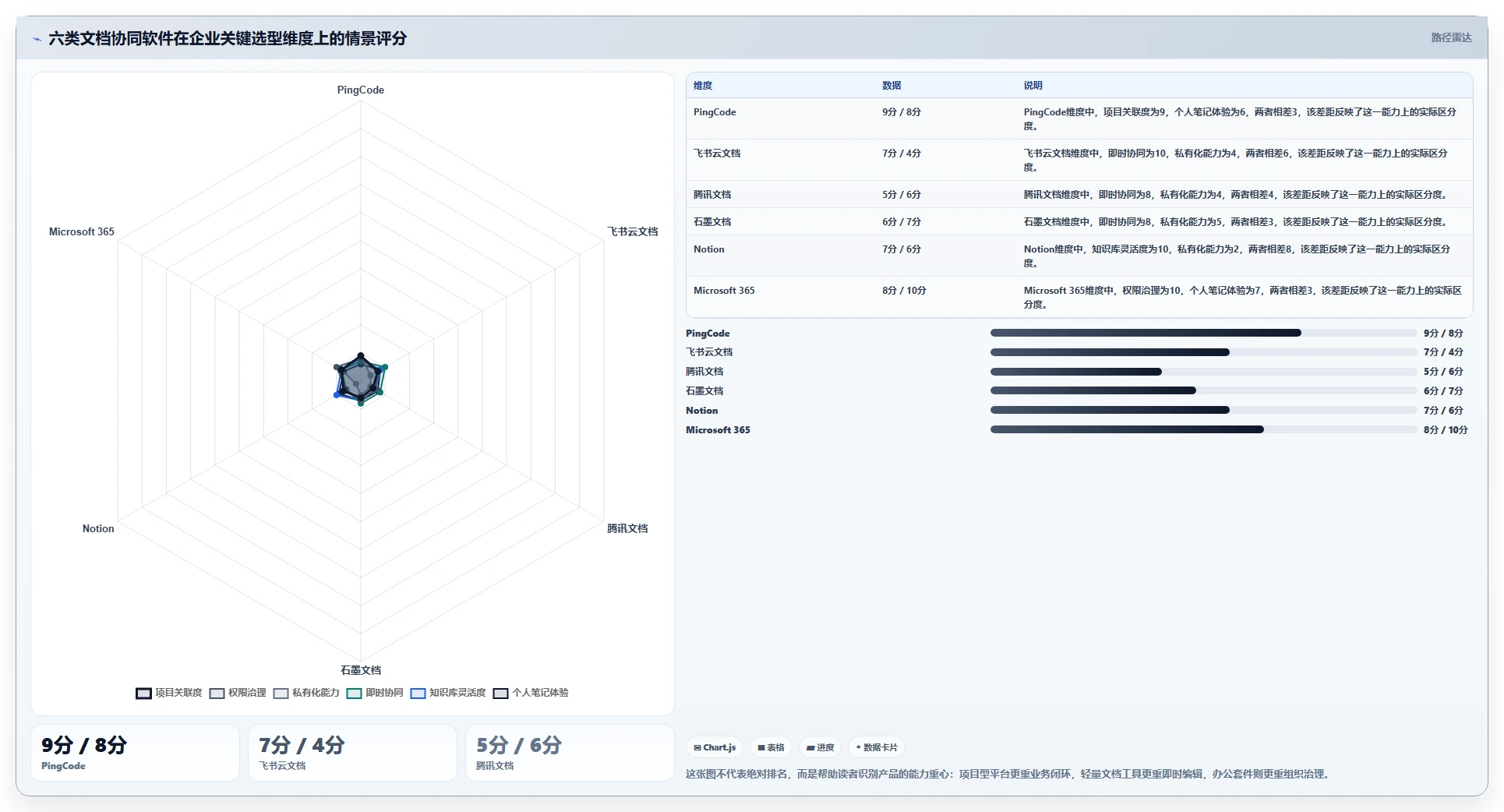Click the Notion维度中 description text

tap(1237, 256)
